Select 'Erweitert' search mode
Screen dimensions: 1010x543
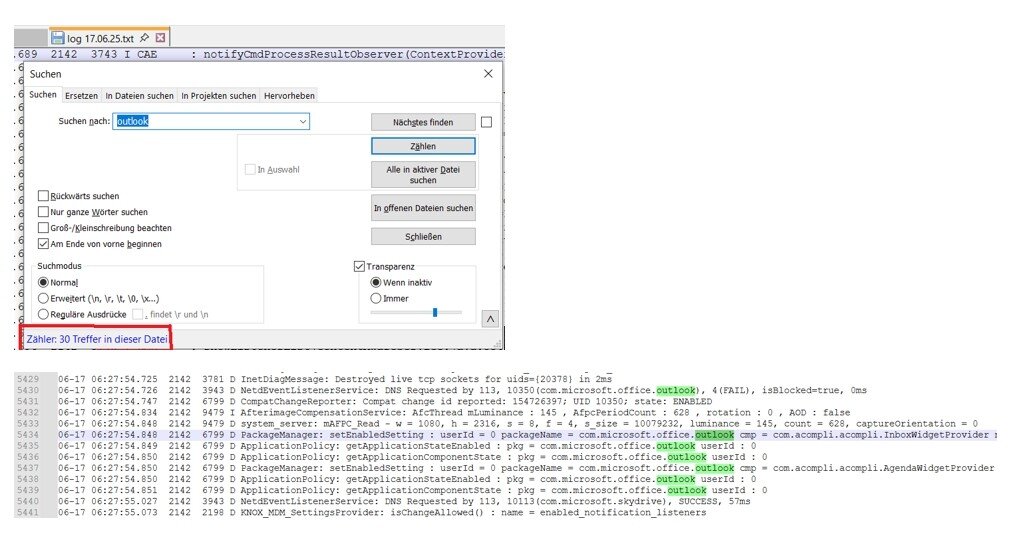43,298
